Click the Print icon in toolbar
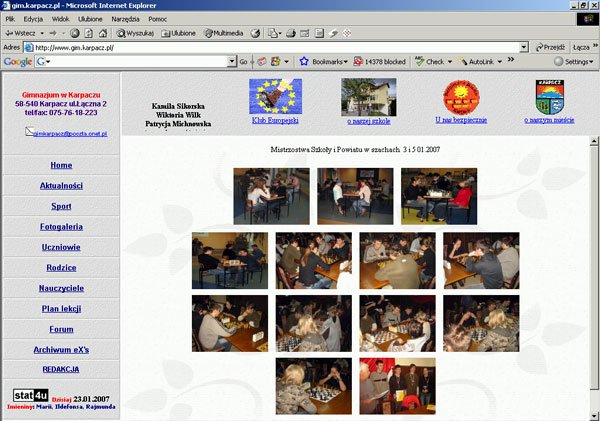 click(291, 33)
